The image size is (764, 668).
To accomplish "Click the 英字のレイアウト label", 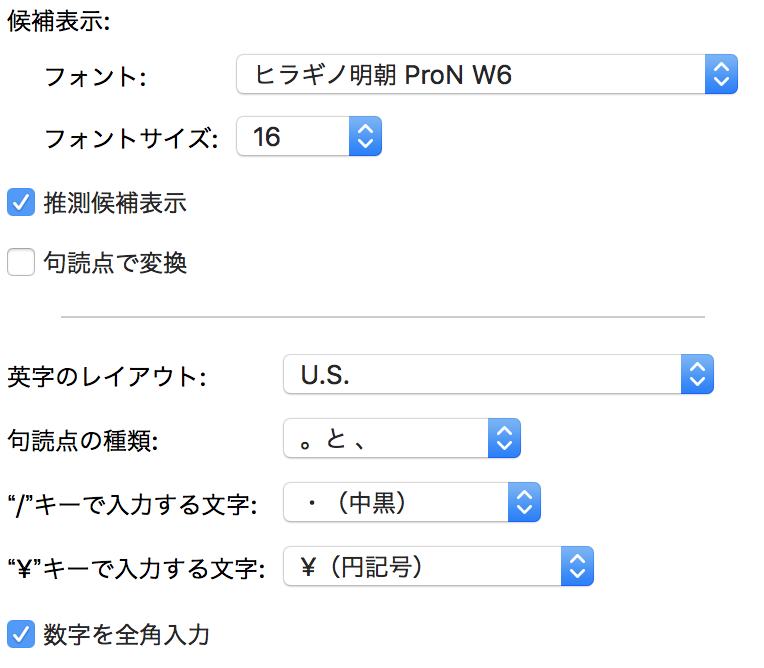I will click(106, 377).
